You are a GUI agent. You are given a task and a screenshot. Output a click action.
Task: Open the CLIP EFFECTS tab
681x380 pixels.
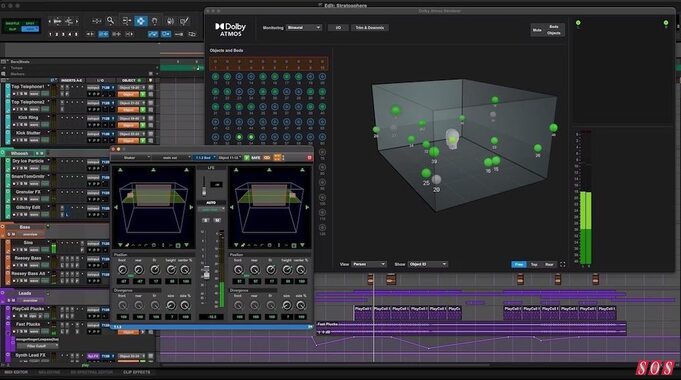137,372
